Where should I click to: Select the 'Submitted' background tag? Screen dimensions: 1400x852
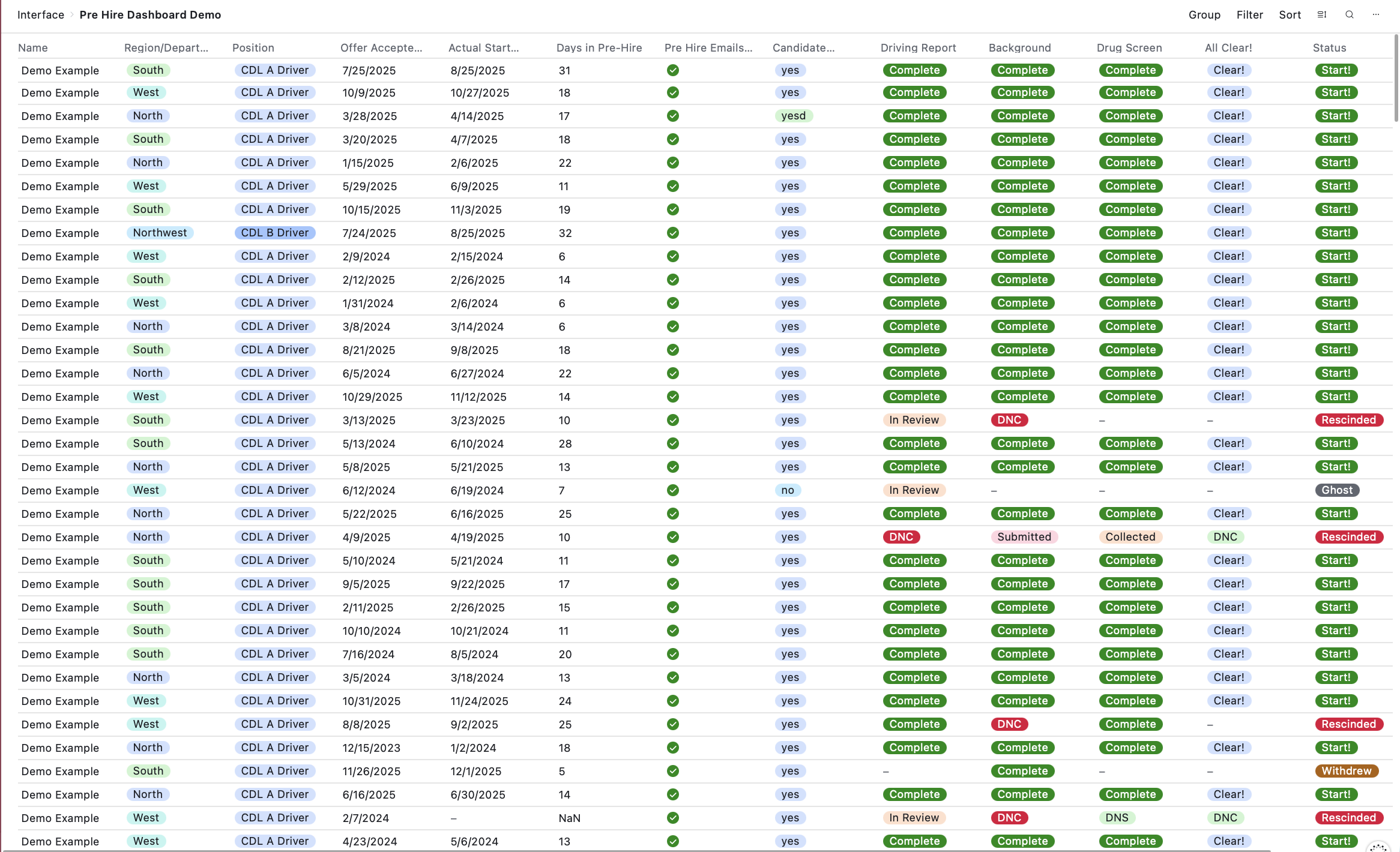[x=1024, y=537]
